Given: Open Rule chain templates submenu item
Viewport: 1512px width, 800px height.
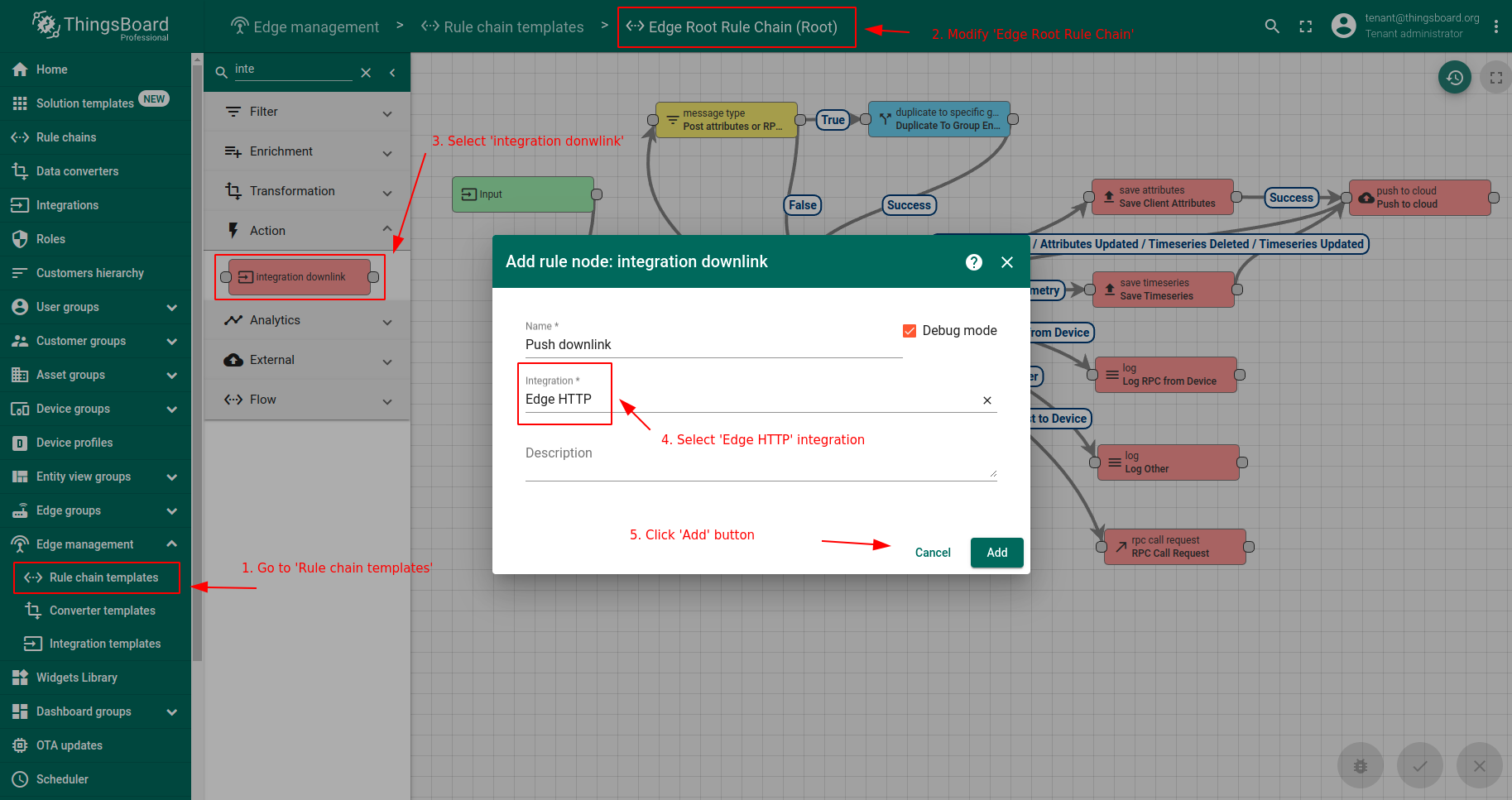Looking at the screenshot, I should (x=95, y=577).
